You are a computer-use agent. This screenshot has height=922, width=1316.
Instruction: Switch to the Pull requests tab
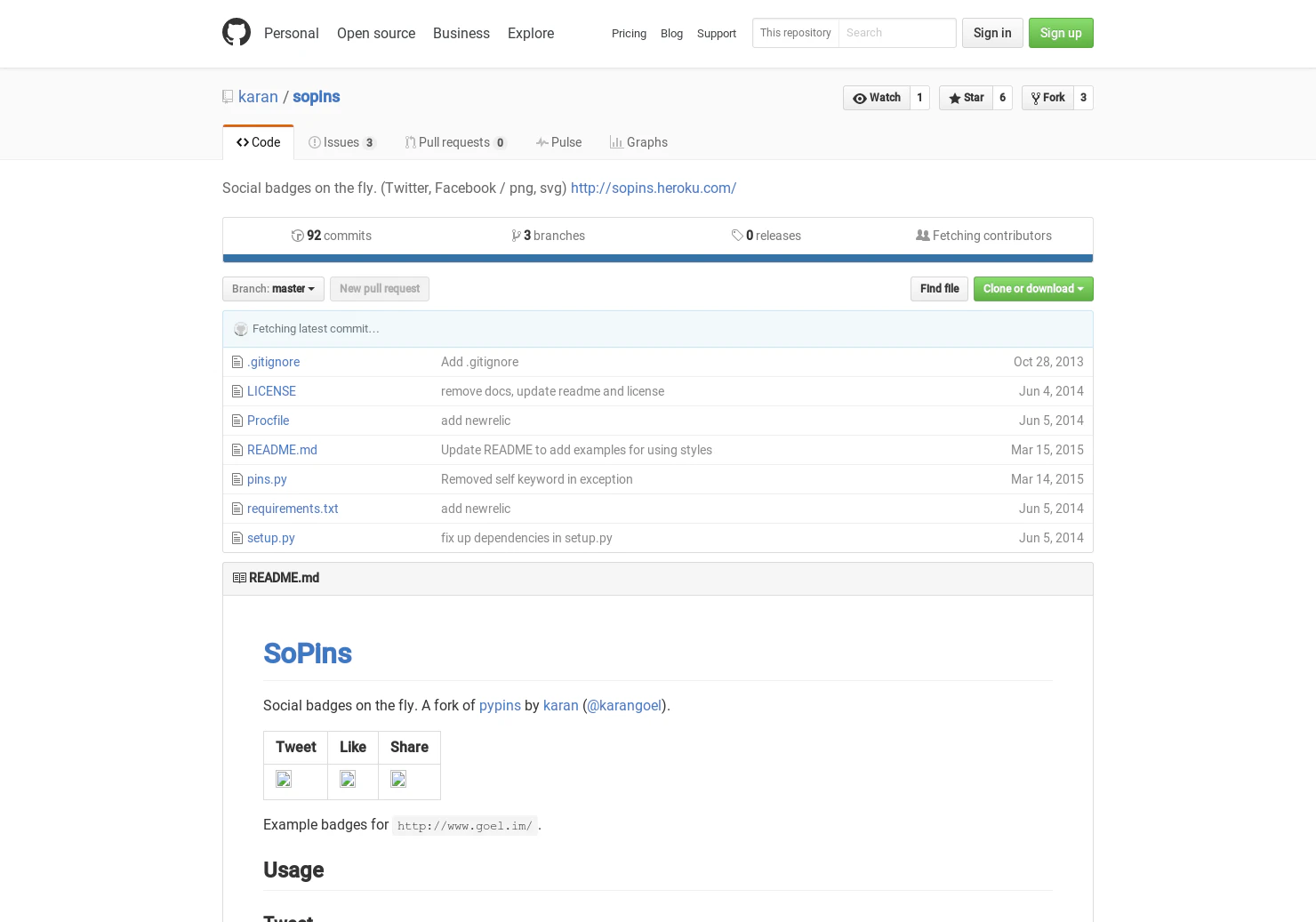tap(456, 142)
